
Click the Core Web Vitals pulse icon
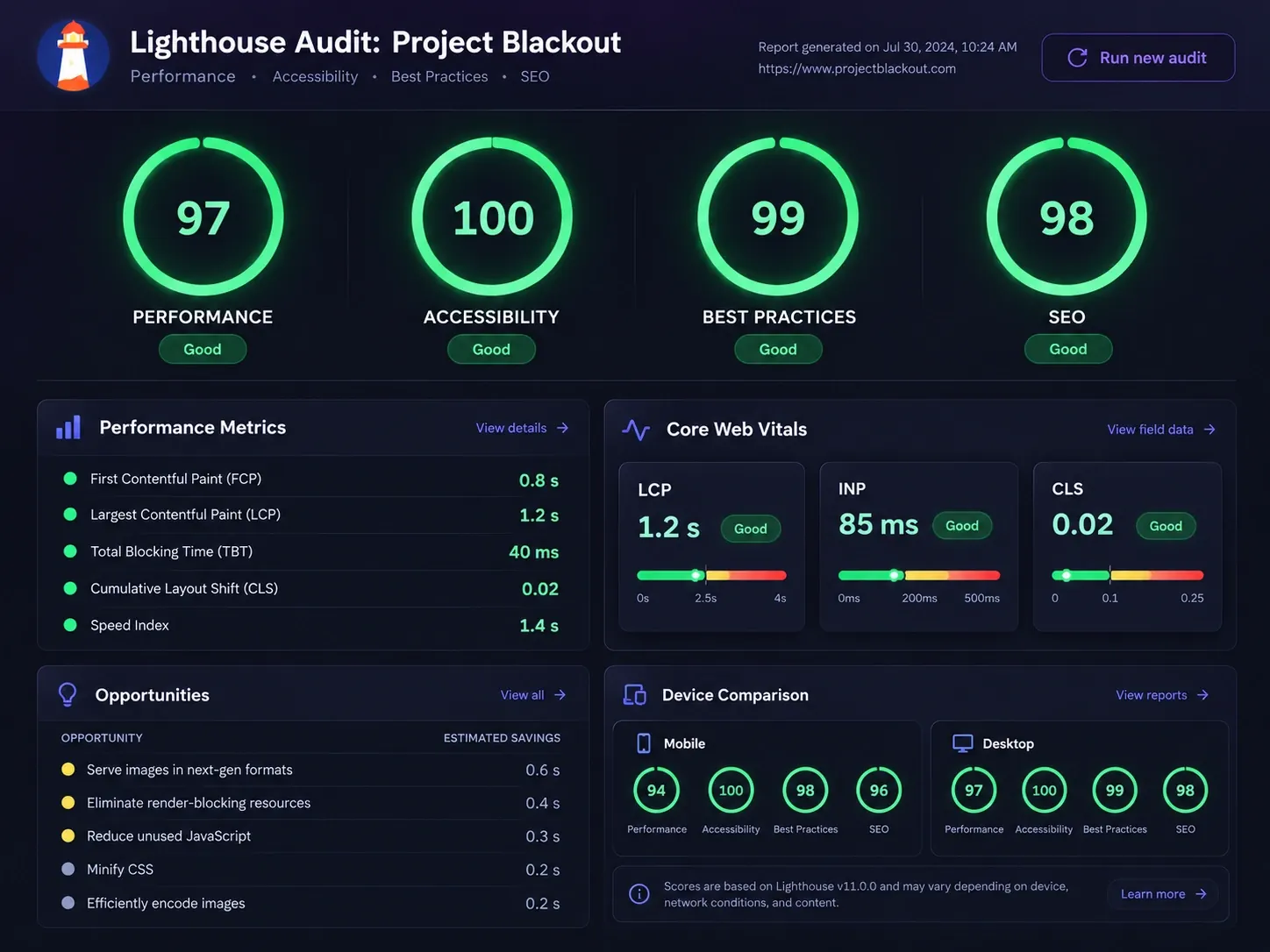point(636,430)
